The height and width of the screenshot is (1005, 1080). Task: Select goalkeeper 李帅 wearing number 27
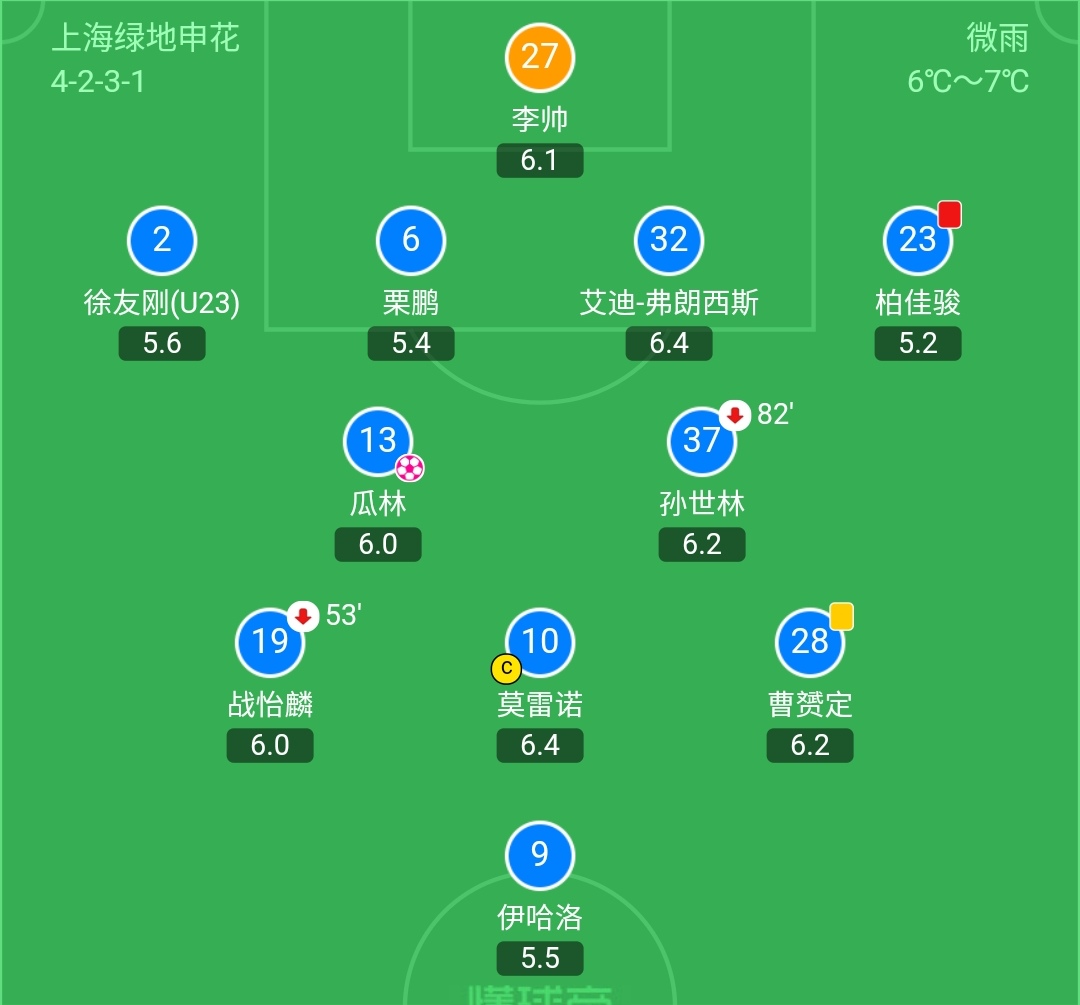coord(540,57)
